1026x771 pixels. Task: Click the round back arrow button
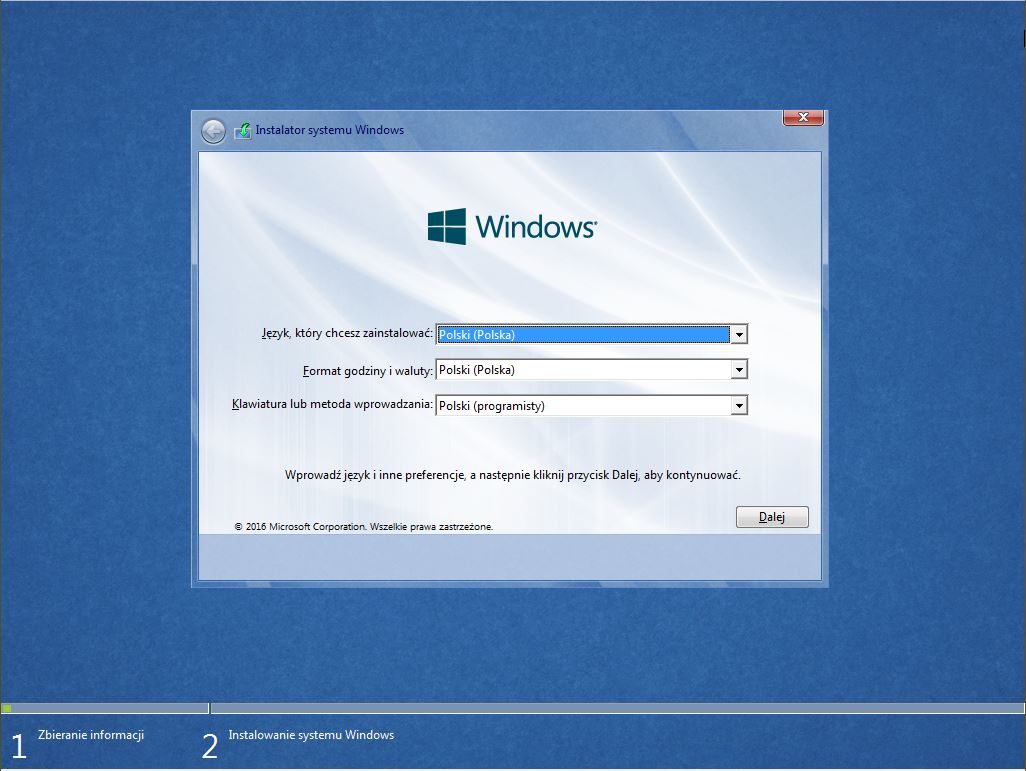coord(213,131)
